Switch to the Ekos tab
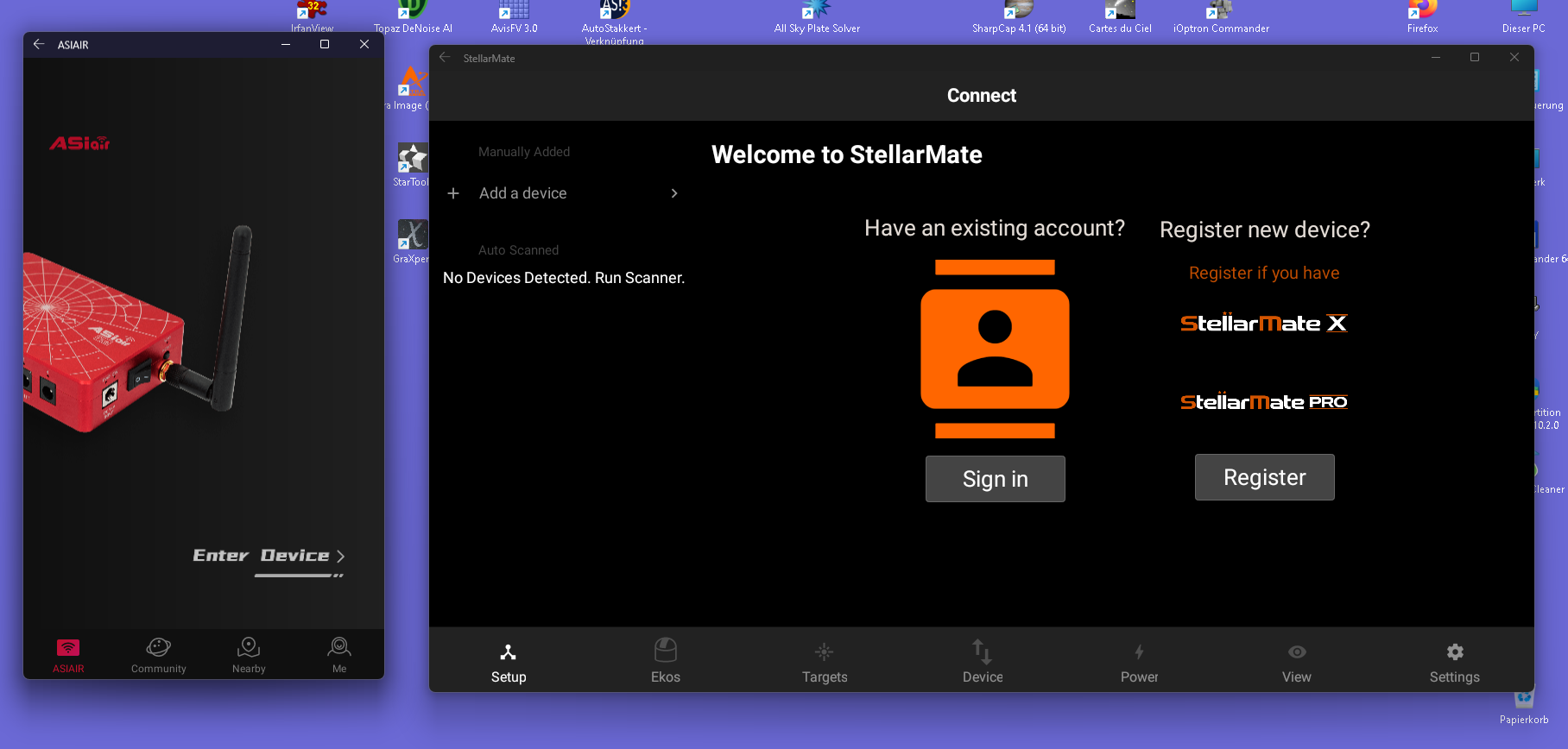The width and height of the screenshot is (1568, 749). pos(666,663)
